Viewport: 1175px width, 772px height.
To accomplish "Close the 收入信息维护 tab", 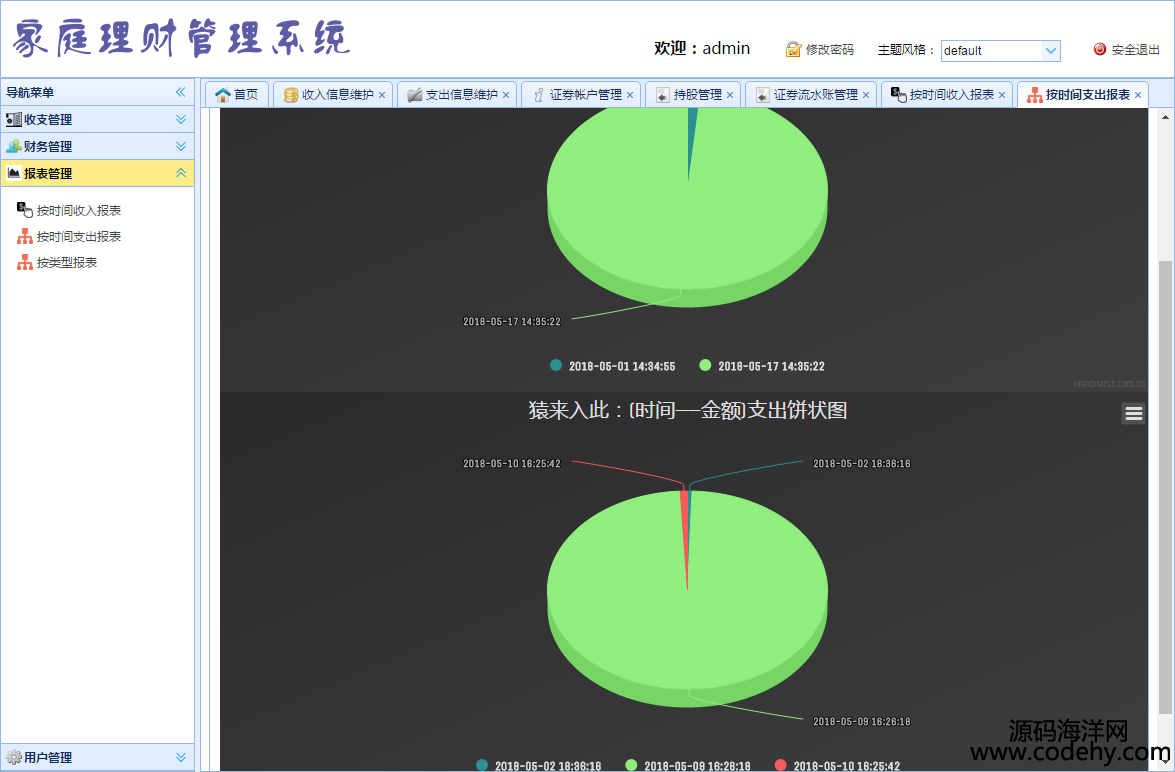I will point(382,95).
